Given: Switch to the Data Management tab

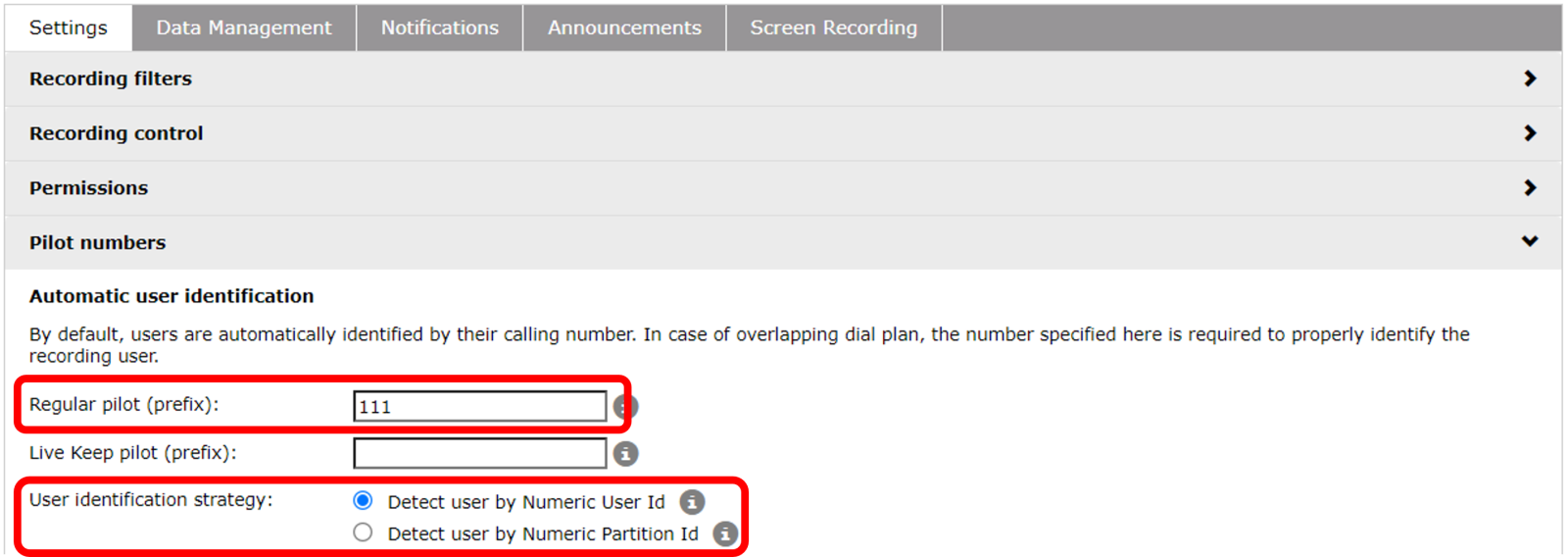Looking at the screenshot, I should click(244, 27).
